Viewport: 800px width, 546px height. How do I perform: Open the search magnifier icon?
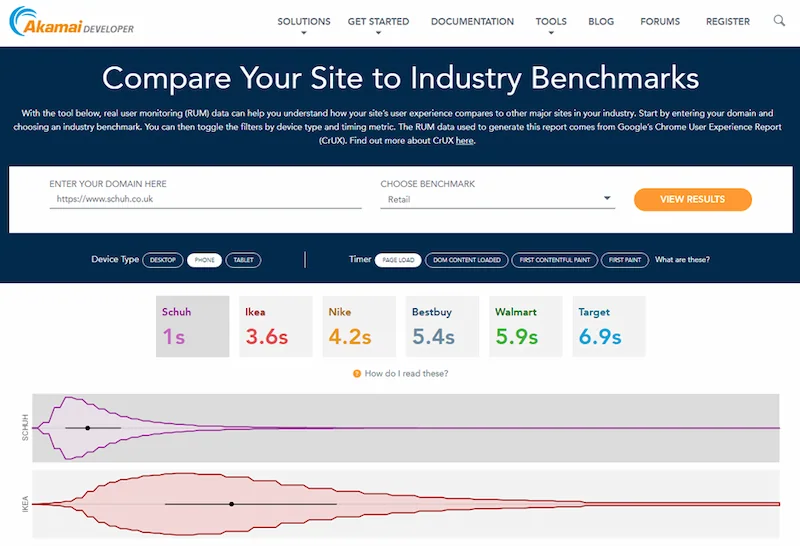pyautogui.click(x=779, y=21)
